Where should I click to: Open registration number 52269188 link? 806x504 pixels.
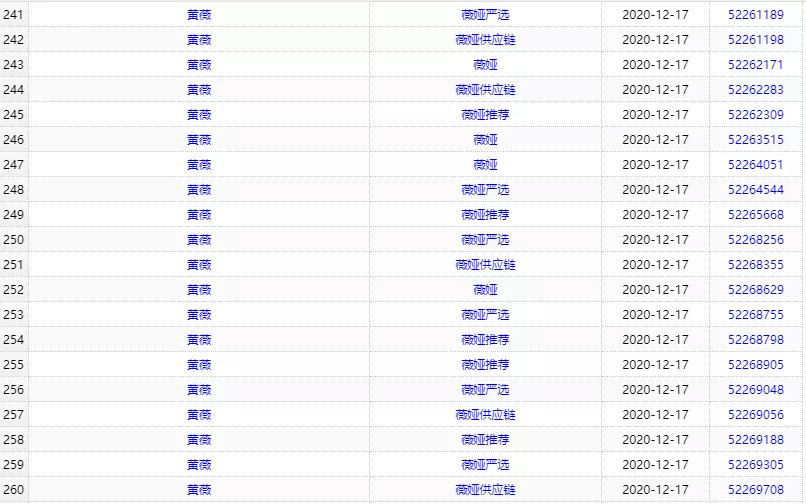(756, 440)
